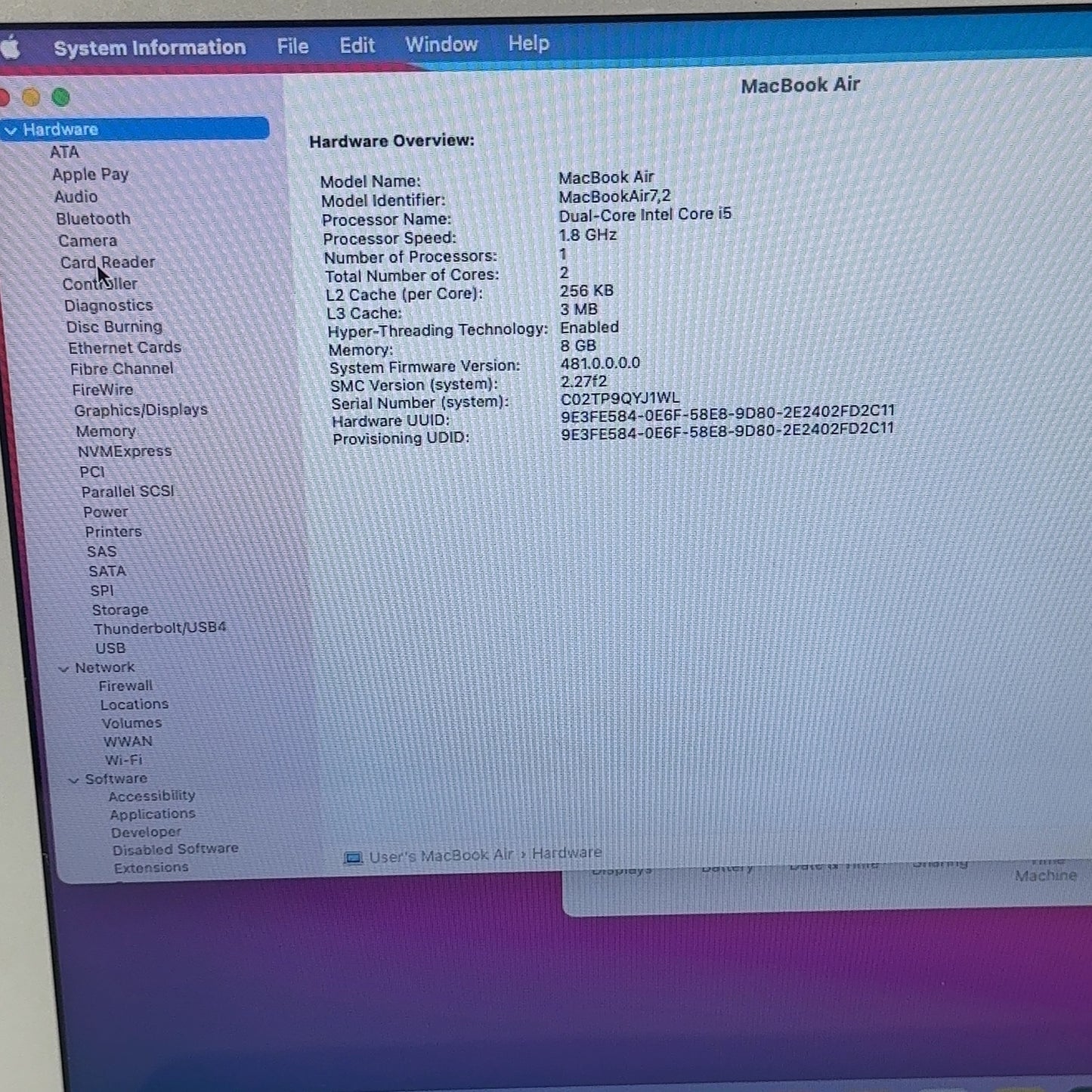This screenshot has width=1092, height=1092.
Task: Click the green zoom window button
Action: (x=61, y=97)
